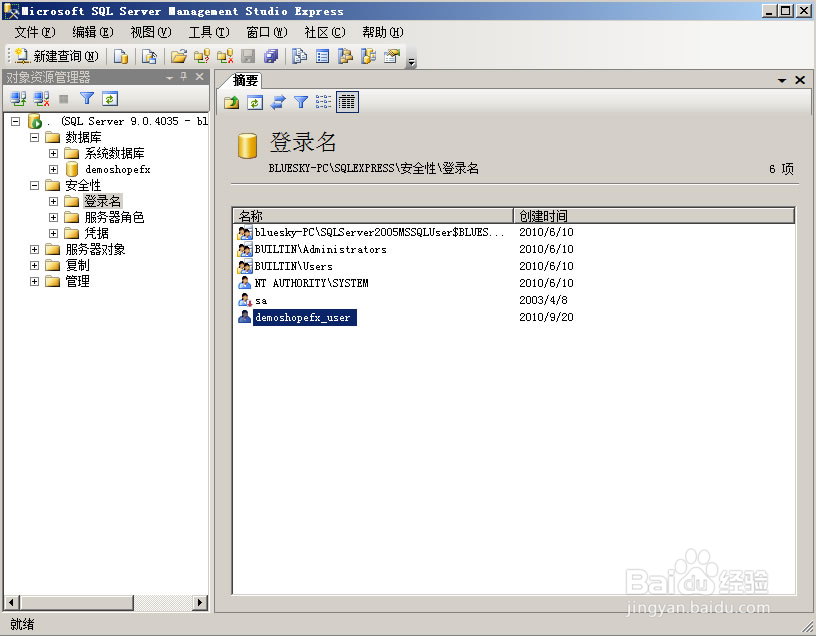Expand the 服务器对象 folder
Image resolution: width=816 pixels, height=636 pixels.
tap(34, 250)
